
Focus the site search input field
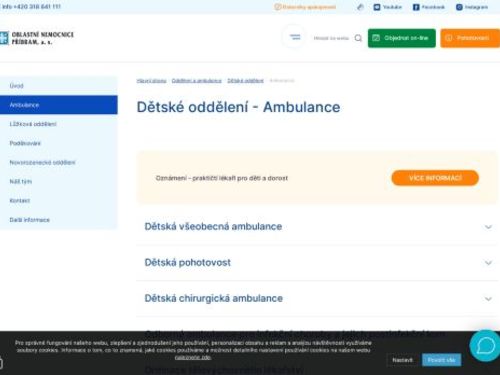[x=331, y=38]
